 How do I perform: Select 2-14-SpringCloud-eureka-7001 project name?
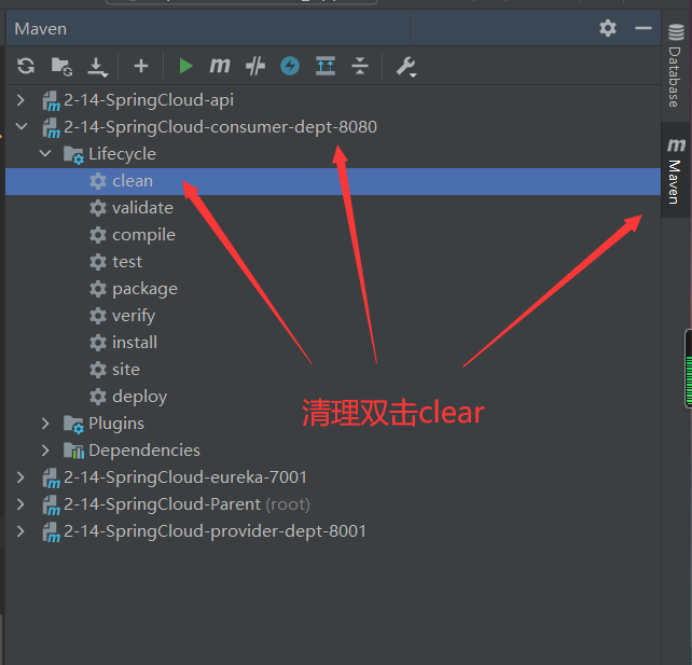point(185,477)
